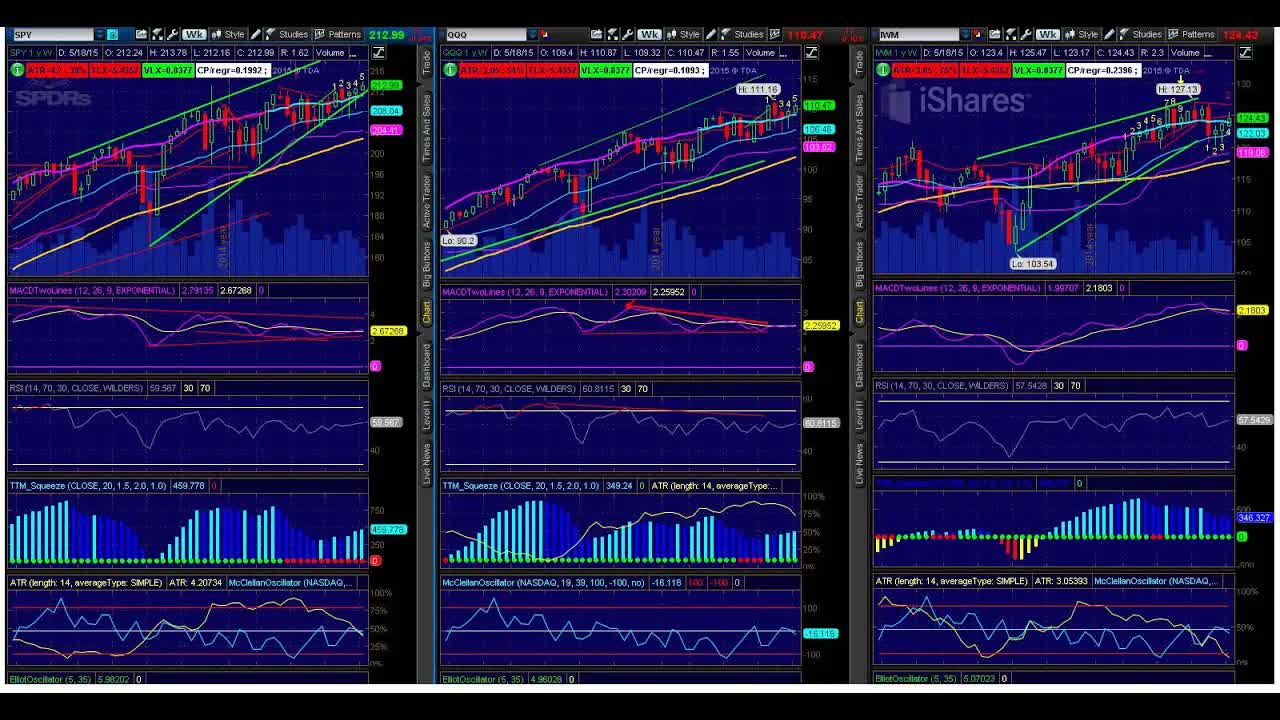Open Patterns on the SPY chart
1280x720 pixels.
click(338, 34)
